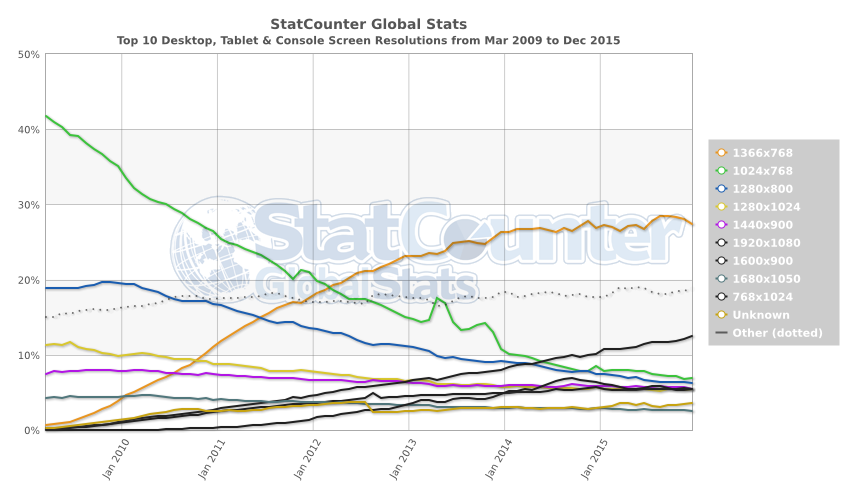854x500 pixels.
Task: Click the 50% y-axis label
Action: [x=28, y=54]
